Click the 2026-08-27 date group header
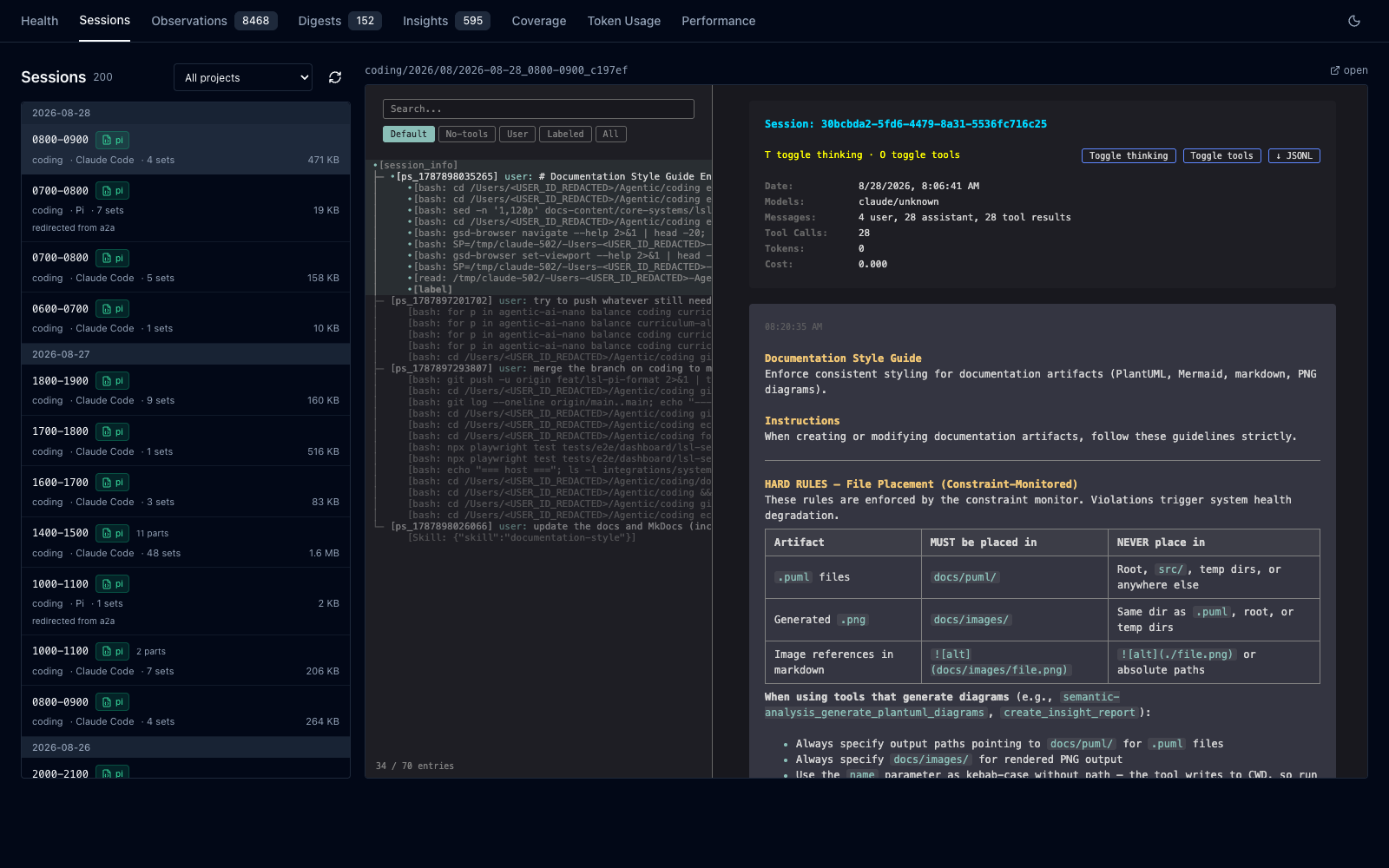The image size is (1389, 868). pyautogui.click(x=186, y=354)
